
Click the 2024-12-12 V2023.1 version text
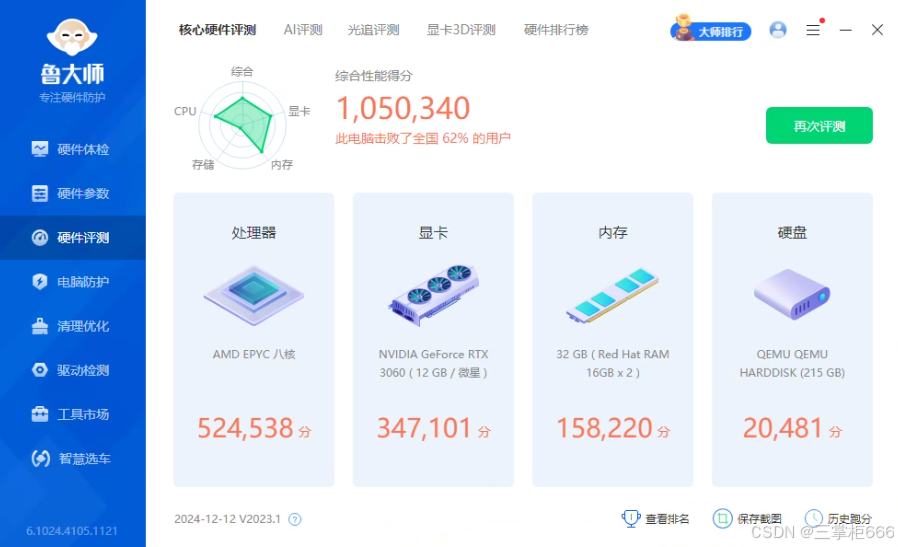[x=227, y=519]
